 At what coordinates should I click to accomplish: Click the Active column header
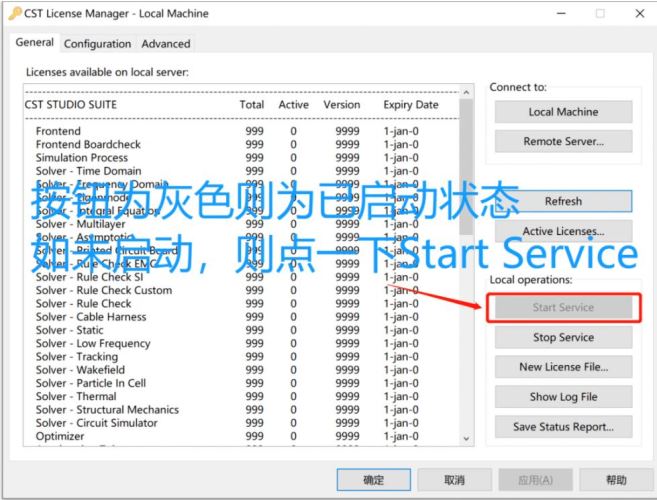pyautogui.click(x=293, y=105)
